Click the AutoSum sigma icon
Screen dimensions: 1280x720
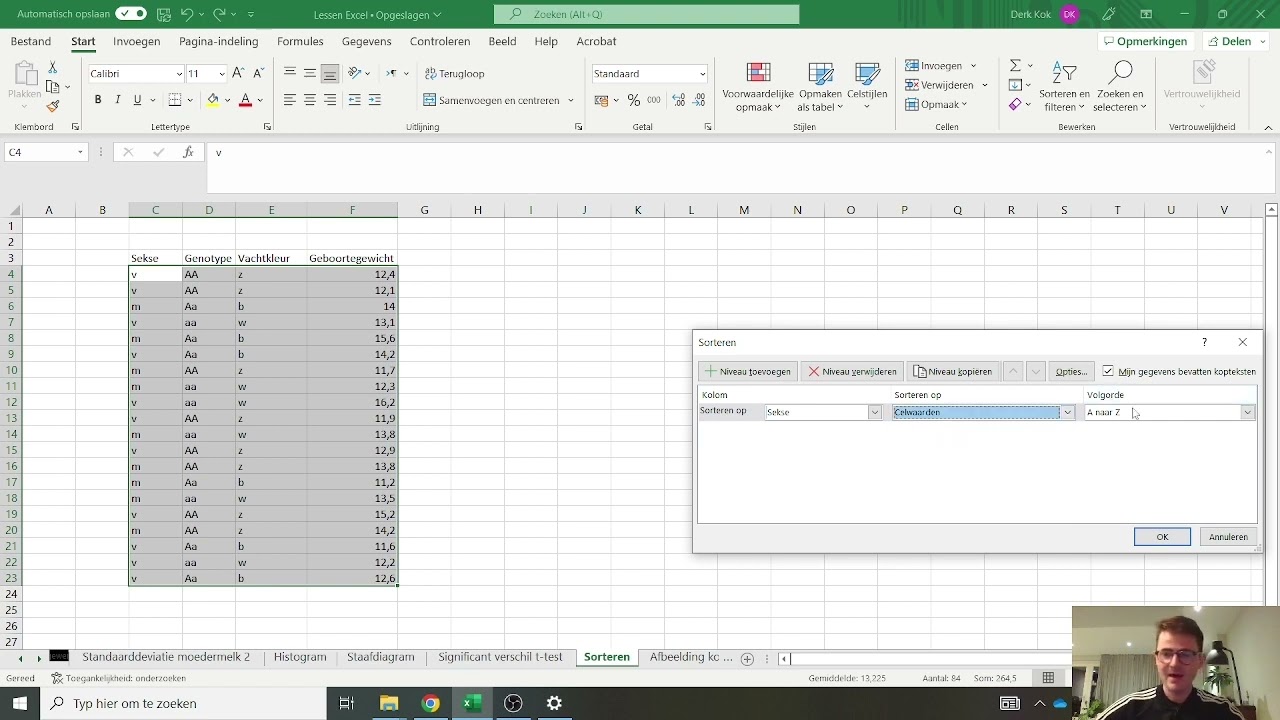1015,66
